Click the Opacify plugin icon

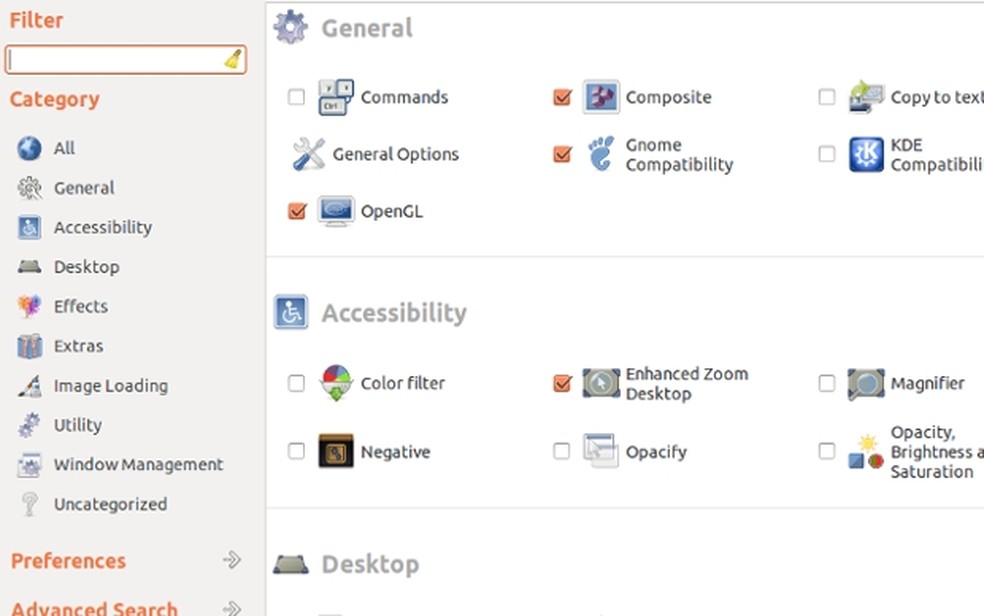tap(601, 451)
